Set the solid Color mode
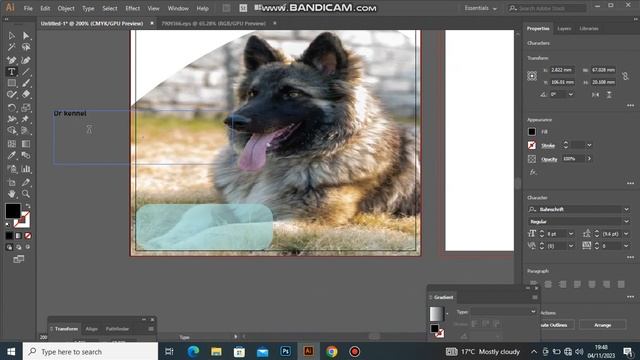Image resolution: width=640 pixels, height=360 pixels. 9,236
